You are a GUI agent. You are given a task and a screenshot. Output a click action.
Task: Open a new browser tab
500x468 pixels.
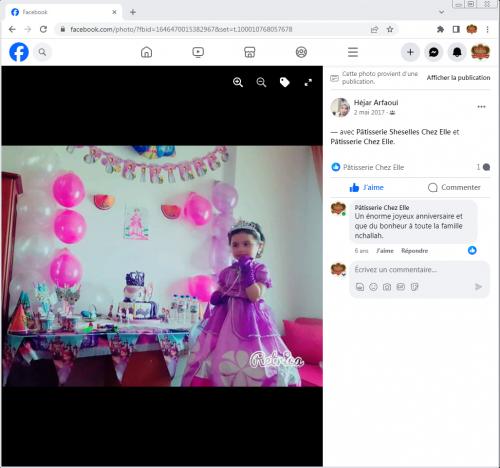(x=133, y=12)
